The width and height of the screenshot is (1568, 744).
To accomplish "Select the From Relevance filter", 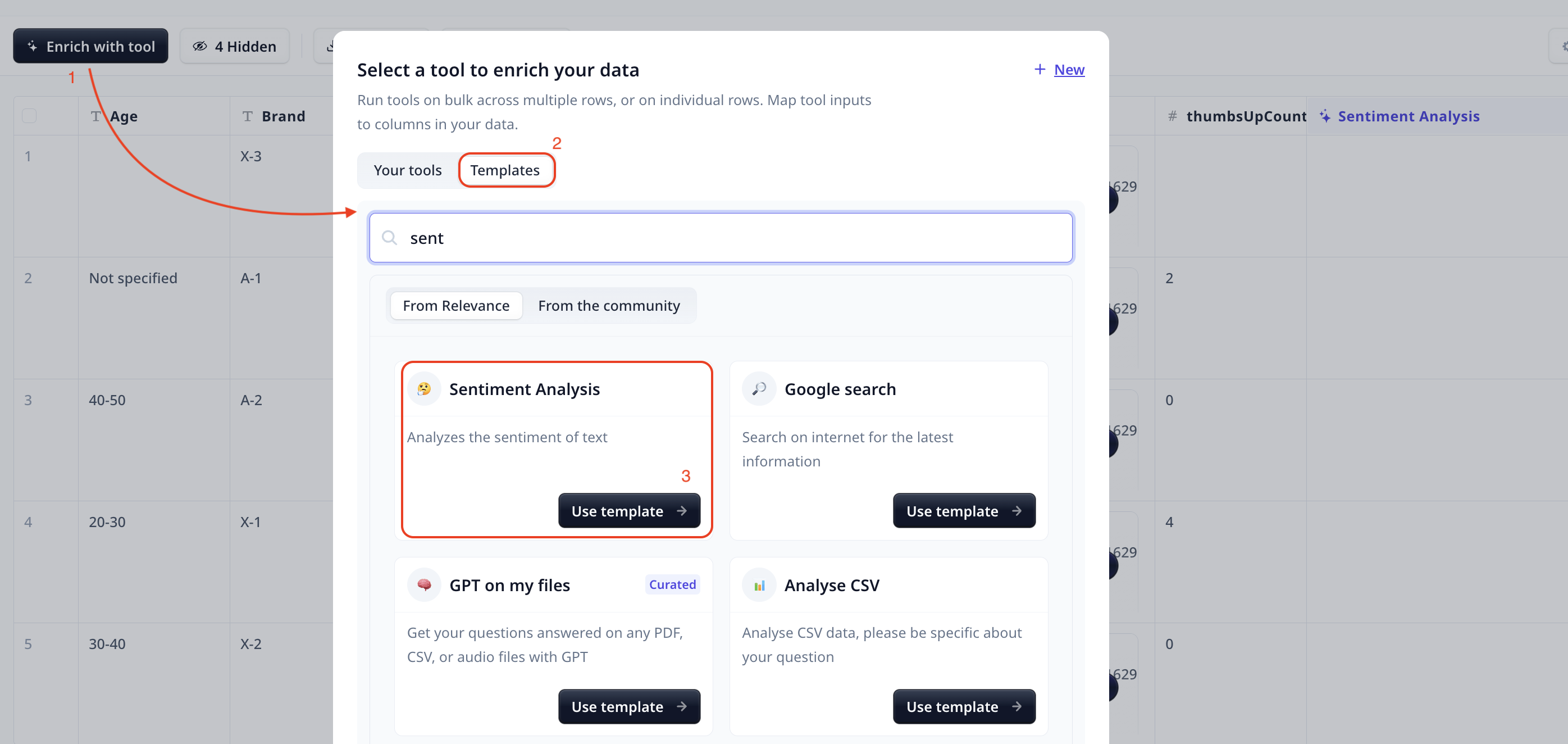I will [x=456, y=306].
